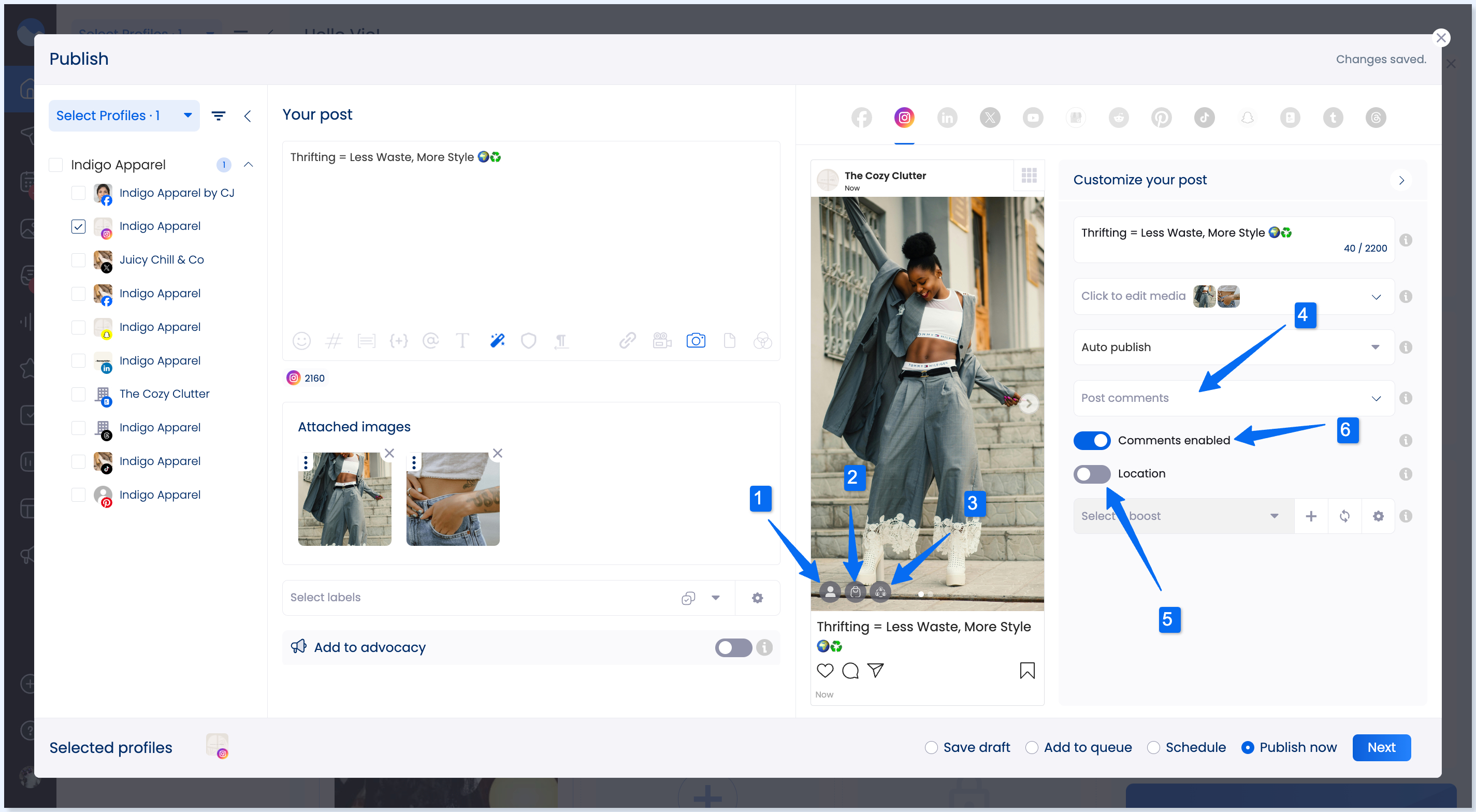Image resolution: width=1476 pixels, height=812 pixels.
Task: Bookmark the preview post
Action: (1028, 671)
